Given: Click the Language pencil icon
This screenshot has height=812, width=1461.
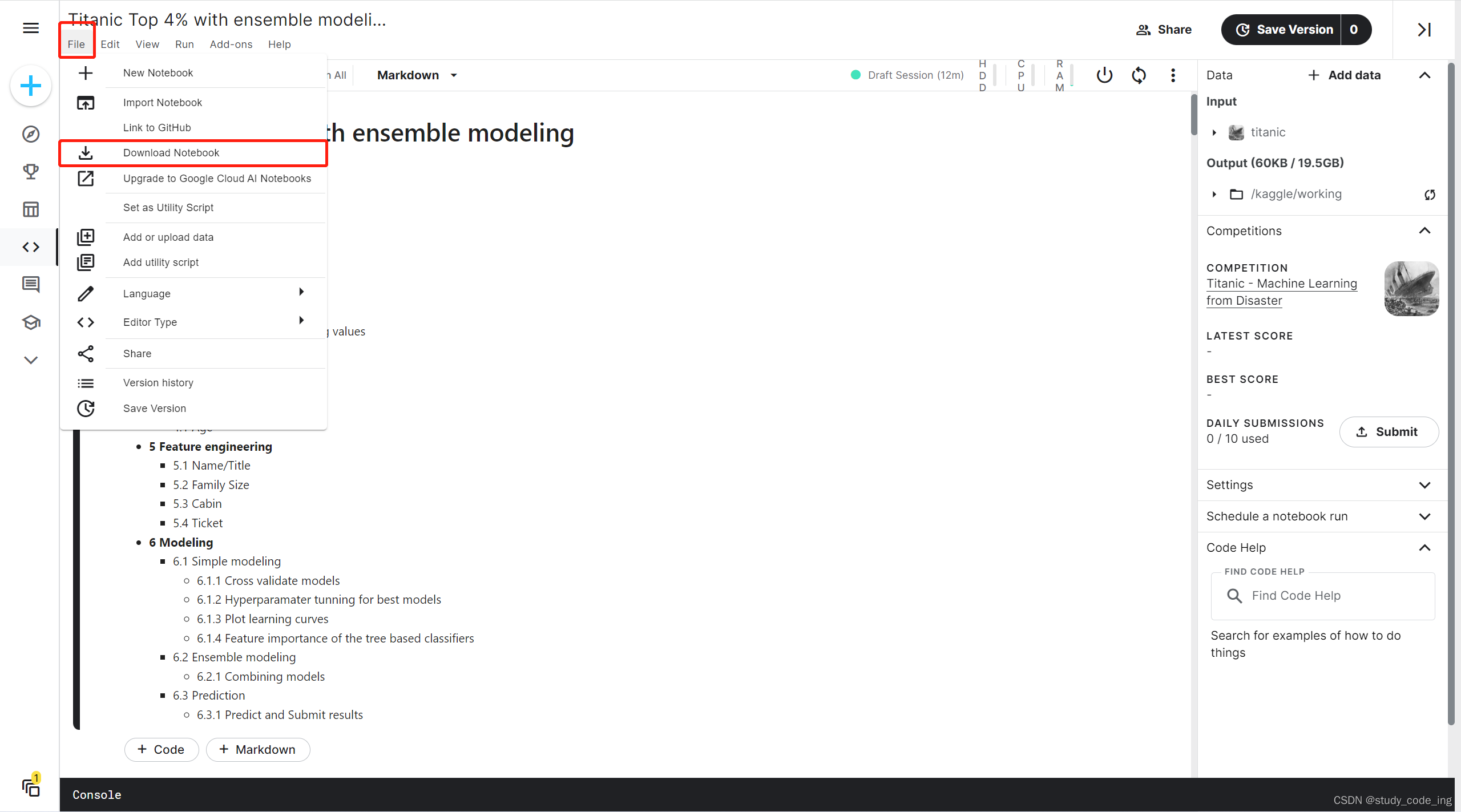Looking at the screenshot, I should point(86,294).
